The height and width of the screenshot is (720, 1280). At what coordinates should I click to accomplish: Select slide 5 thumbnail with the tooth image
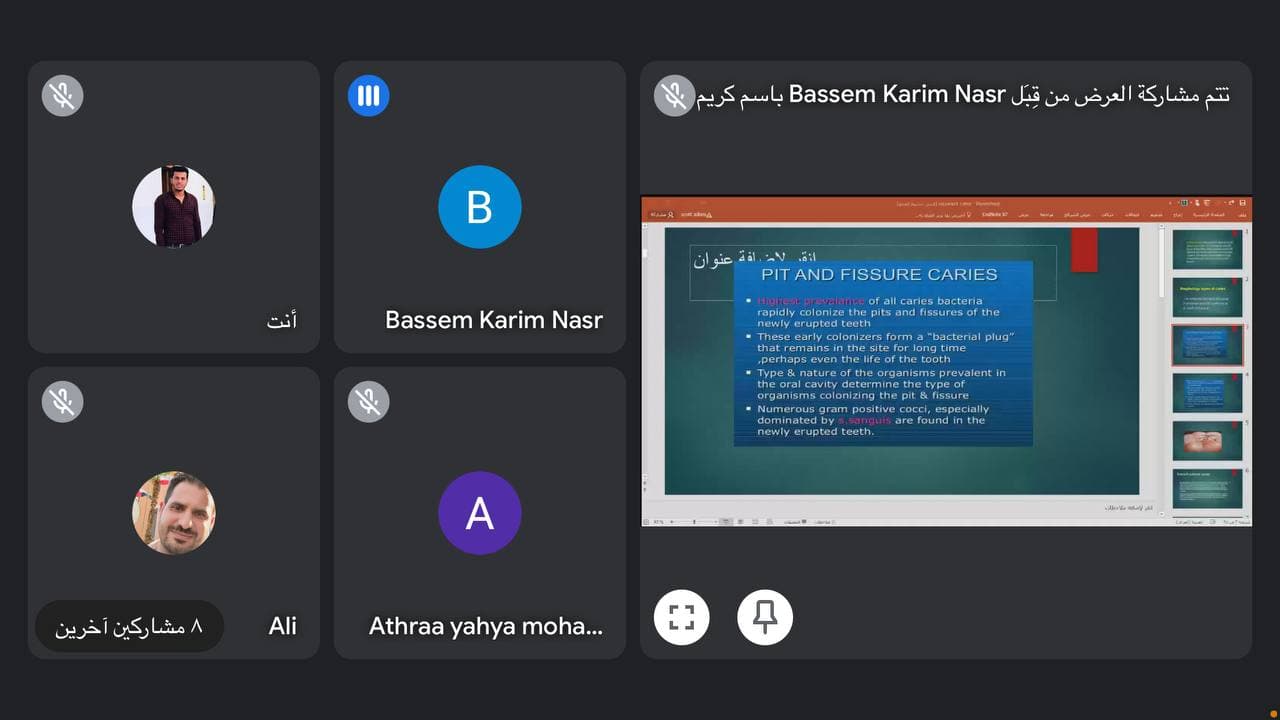click(x=1207, y=441)
